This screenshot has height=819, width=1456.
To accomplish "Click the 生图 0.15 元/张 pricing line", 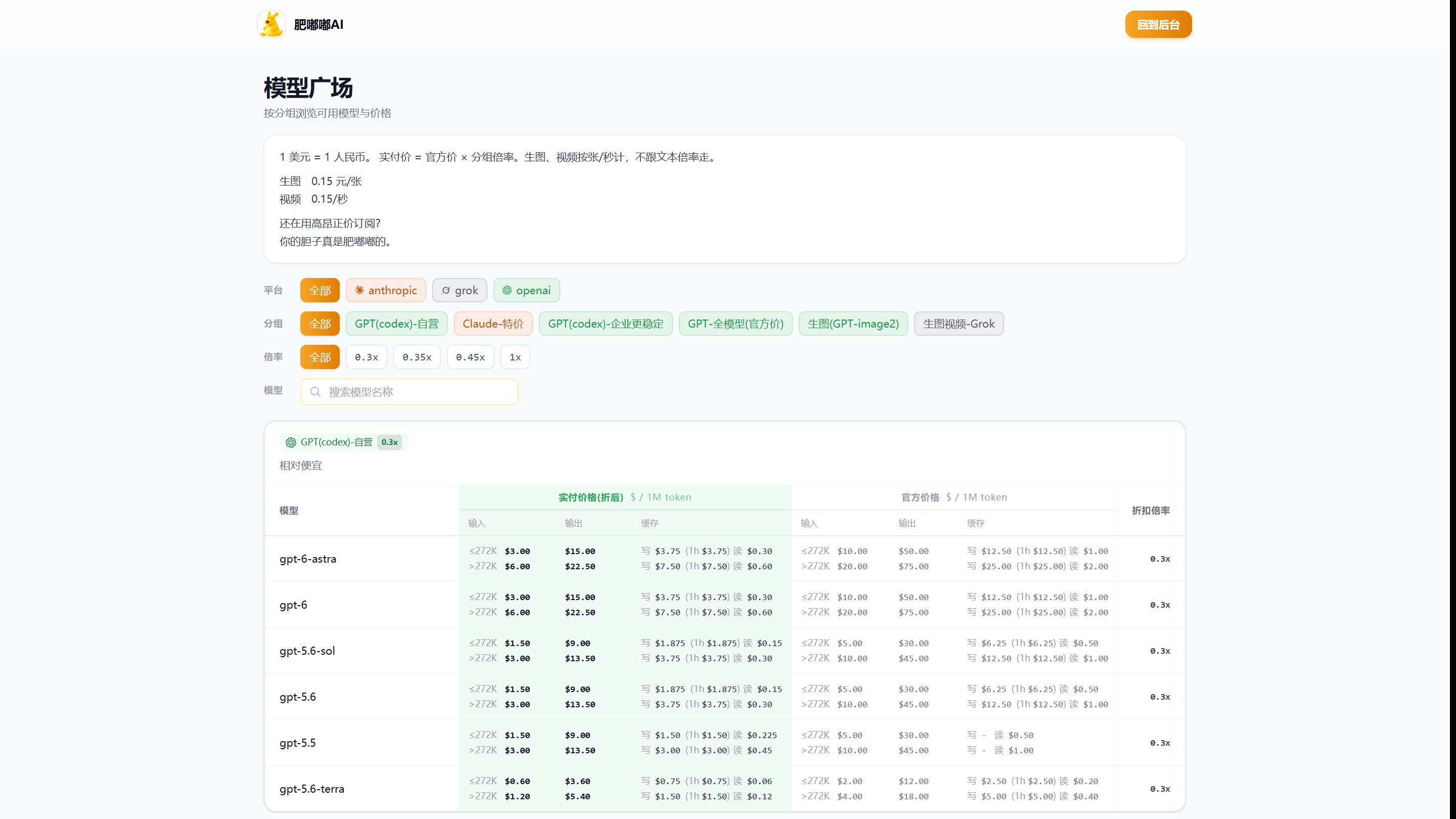I will [321, 181].
